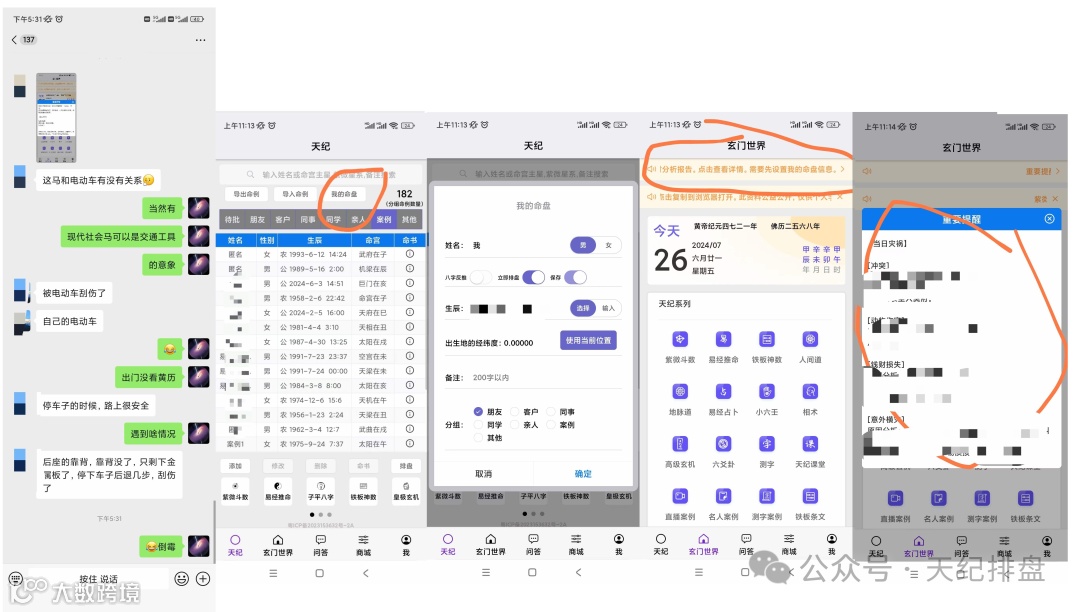Open 玄门世界 tab in dialog screen's bottom bar
Screen dimensions: 1080x612
coord(490,545)
